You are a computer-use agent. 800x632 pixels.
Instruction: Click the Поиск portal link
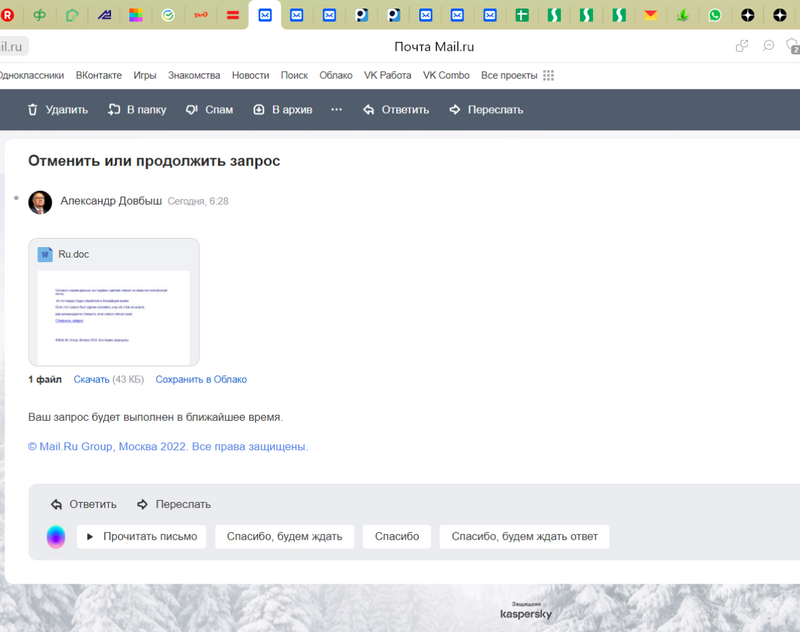294,75
